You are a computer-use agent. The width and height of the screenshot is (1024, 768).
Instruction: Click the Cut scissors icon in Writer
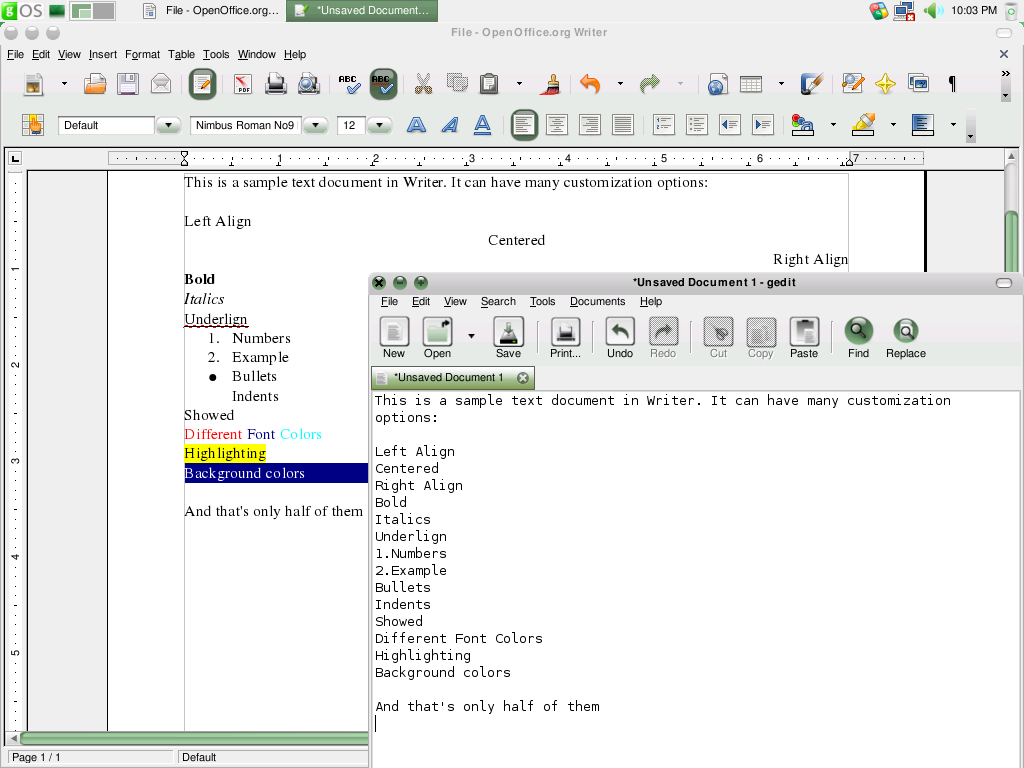(x=423, y=84)
